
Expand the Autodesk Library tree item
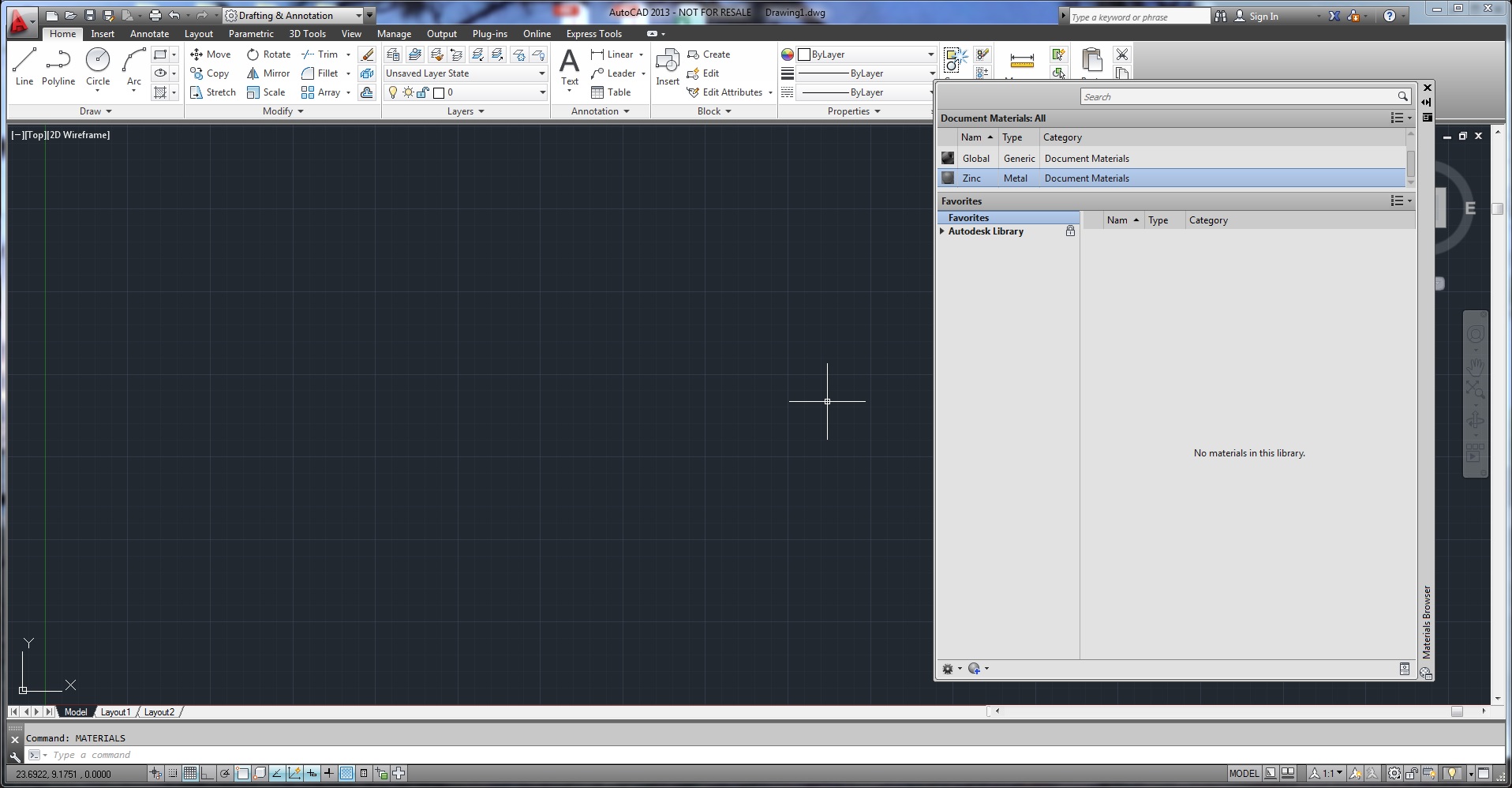point(944,231)
